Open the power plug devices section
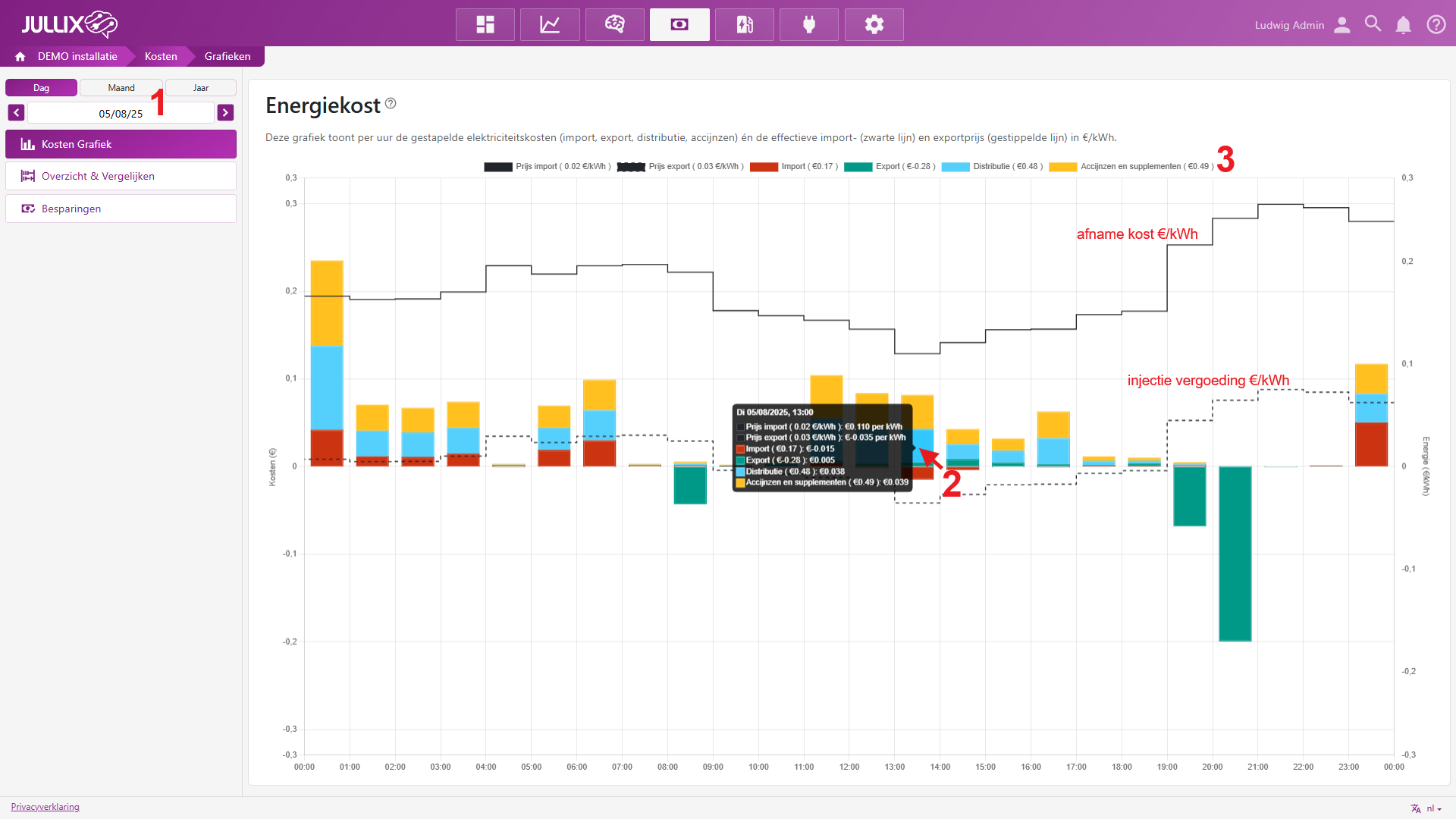This screenshot has height=819, width=1456. [809, 24]
